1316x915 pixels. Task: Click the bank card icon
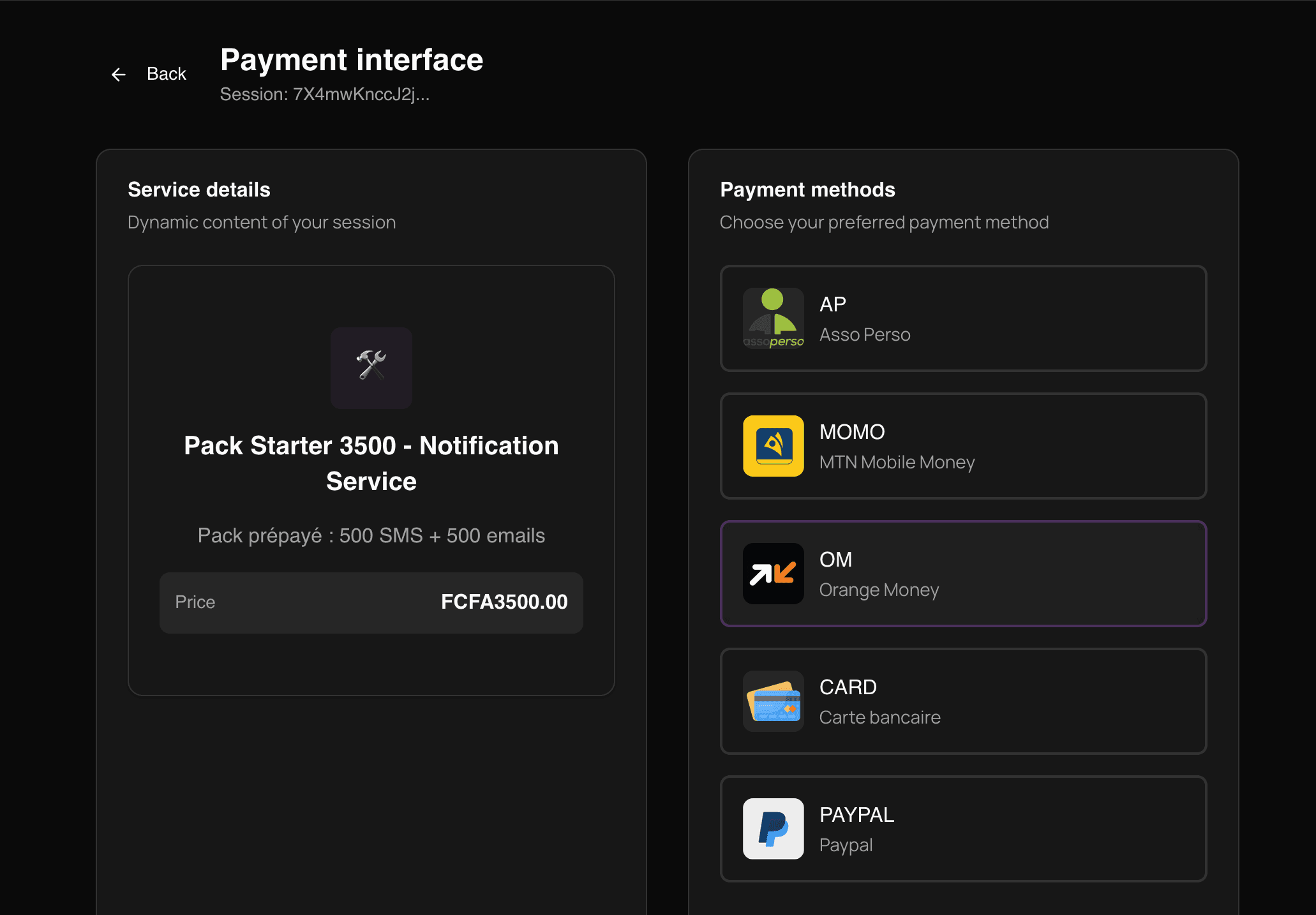tap(774, 701)
